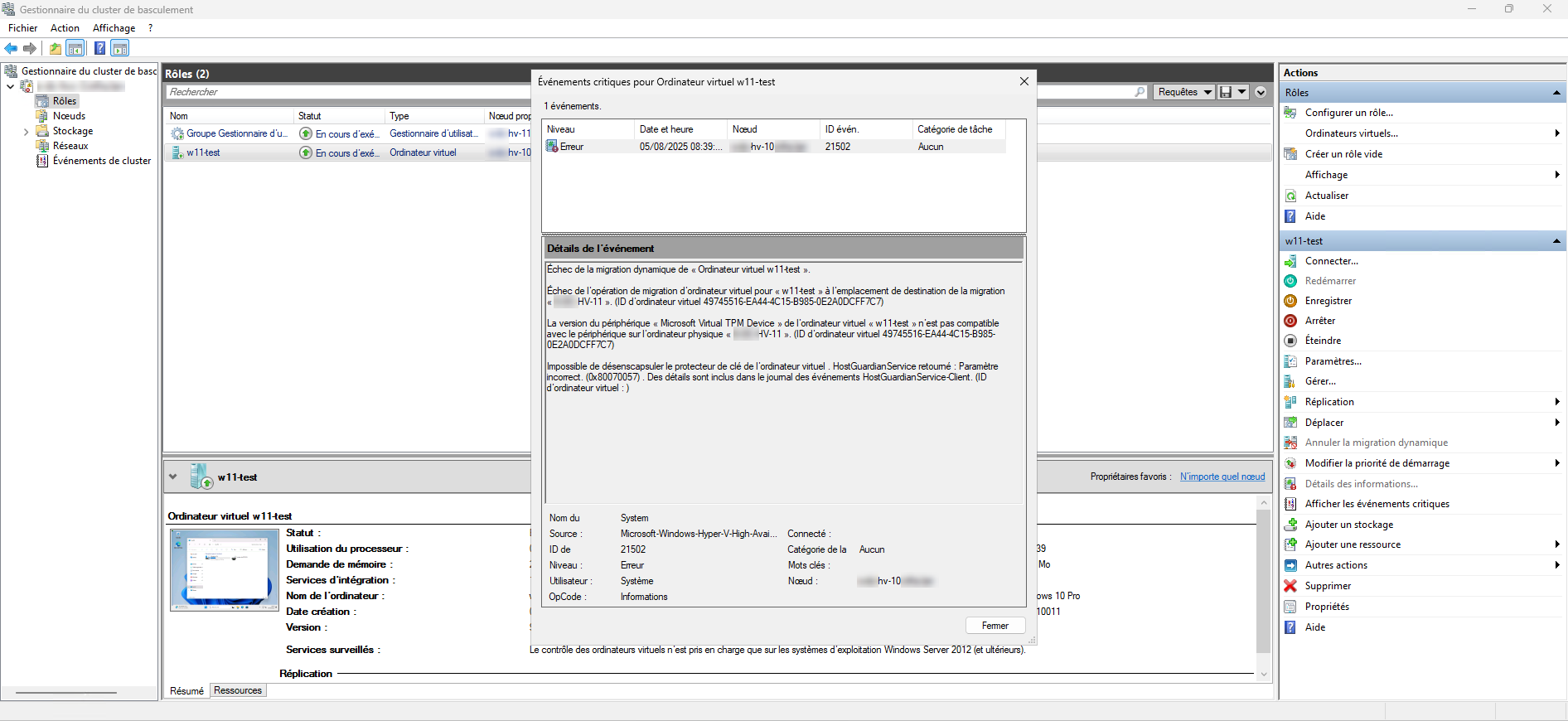The image size is (1568, 721).
Task: Collapse the w11-test summary pane chevron
Action: coord(173,477)
